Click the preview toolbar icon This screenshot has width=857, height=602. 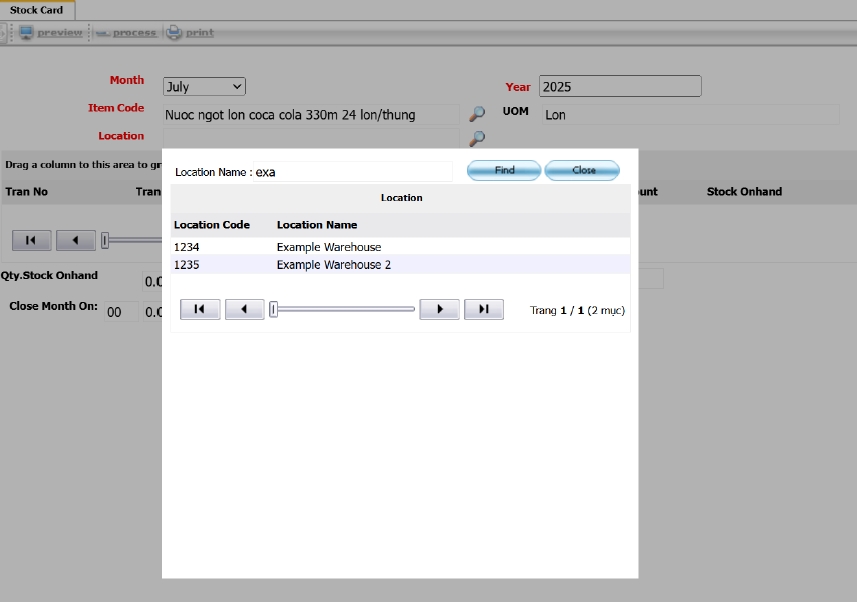(26, 33)
